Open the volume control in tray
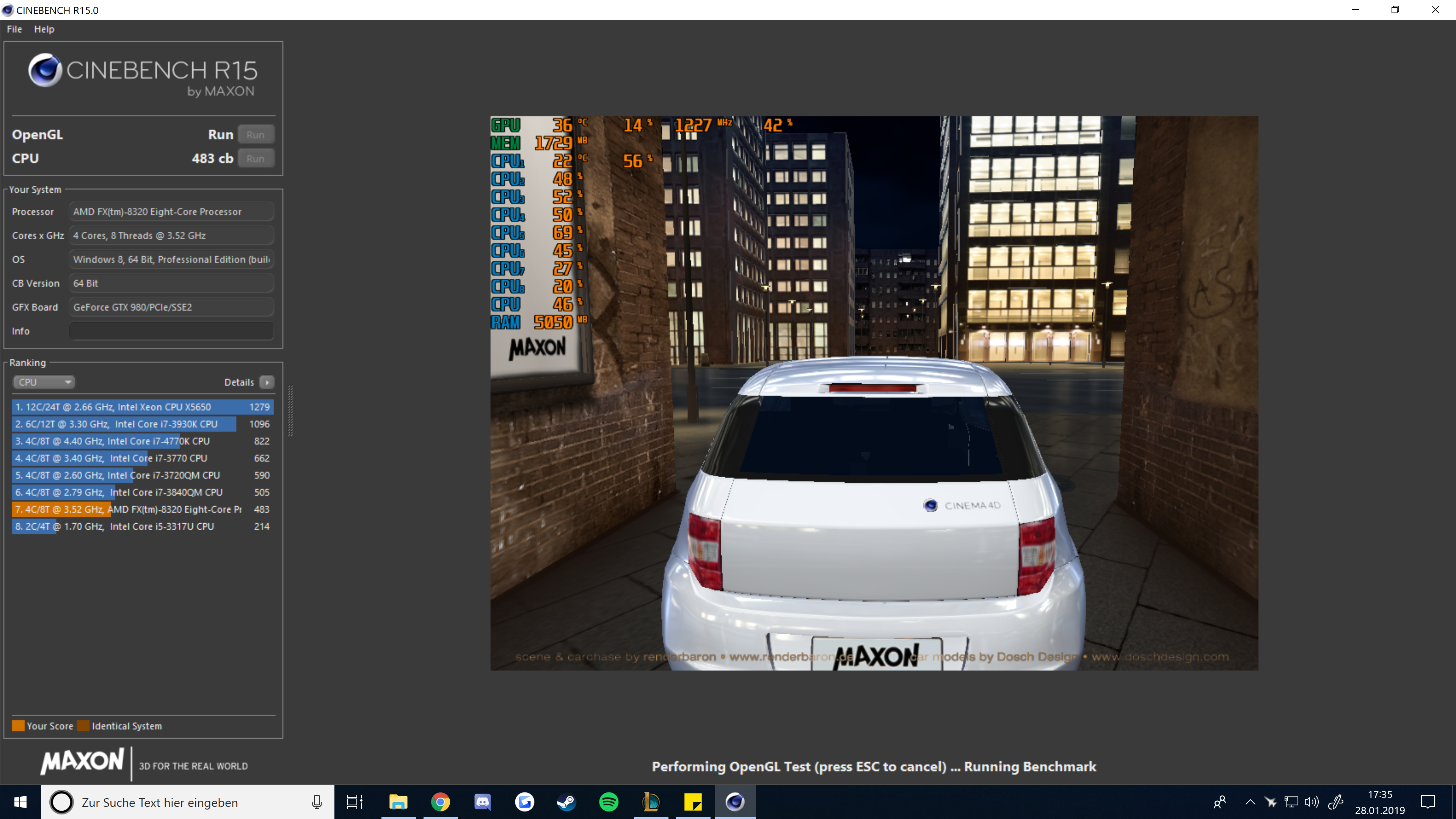The image size is (1456, 819). click(x=1311, y=802)
